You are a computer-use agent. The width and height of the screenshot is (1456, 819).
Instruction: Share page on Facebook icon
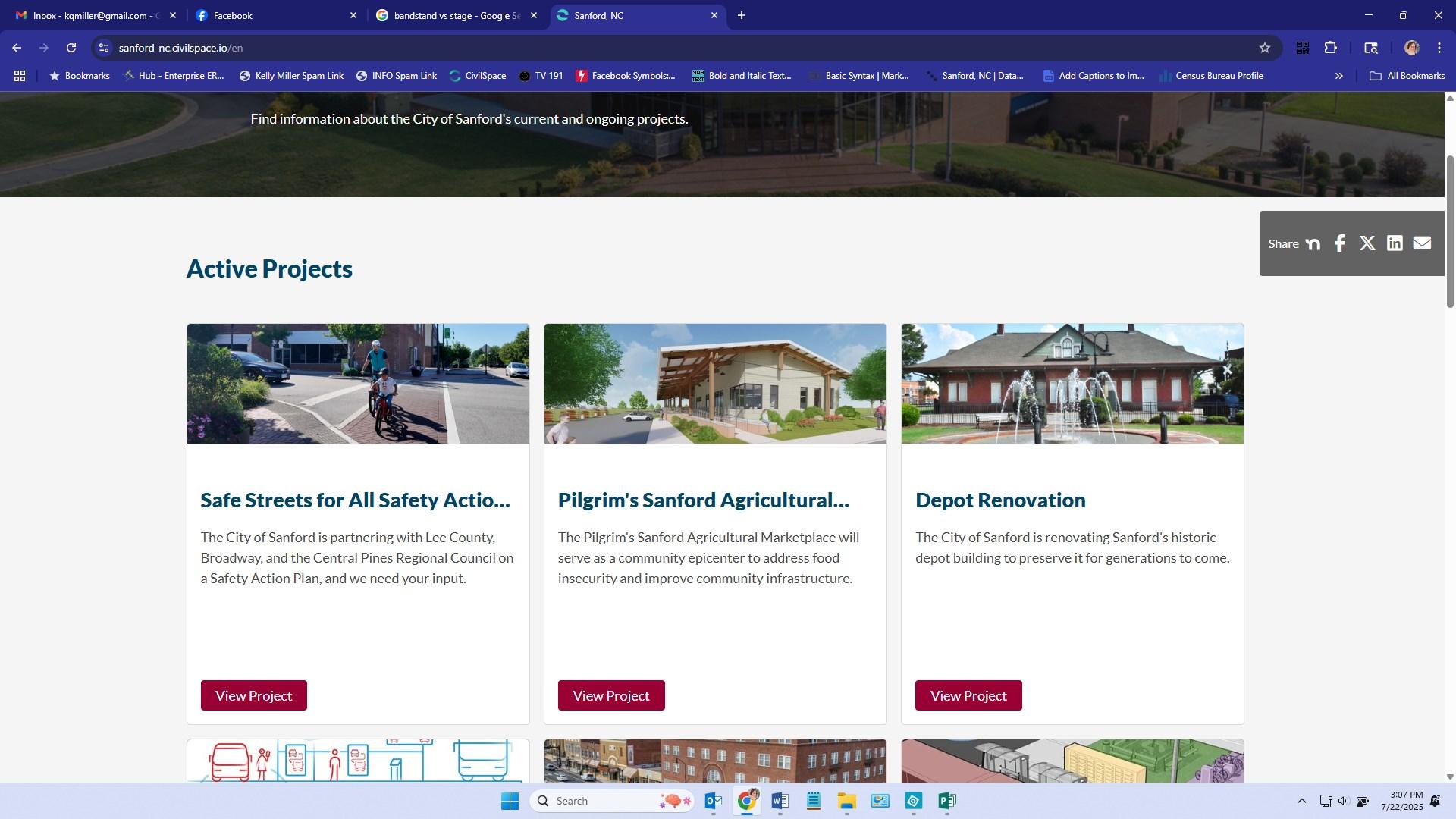click(x=1340, y=243)
